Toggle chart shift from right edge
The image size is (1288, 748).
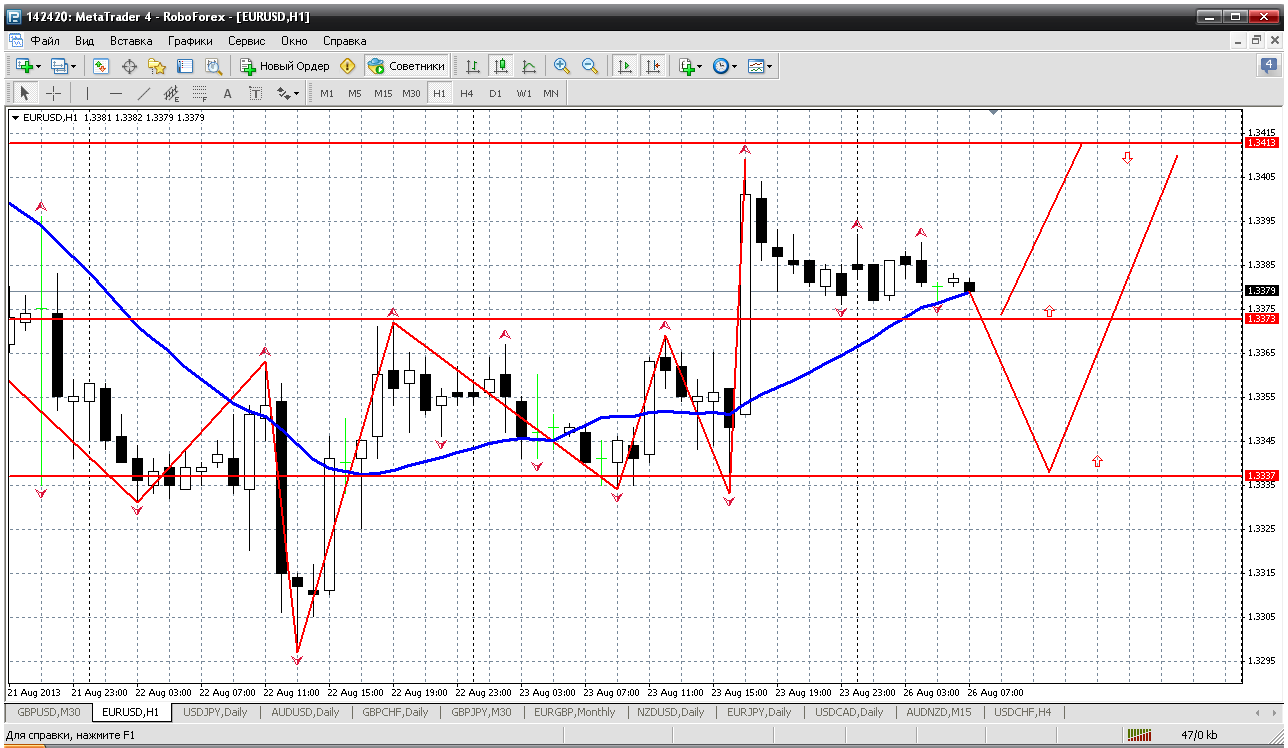(653, 66)
